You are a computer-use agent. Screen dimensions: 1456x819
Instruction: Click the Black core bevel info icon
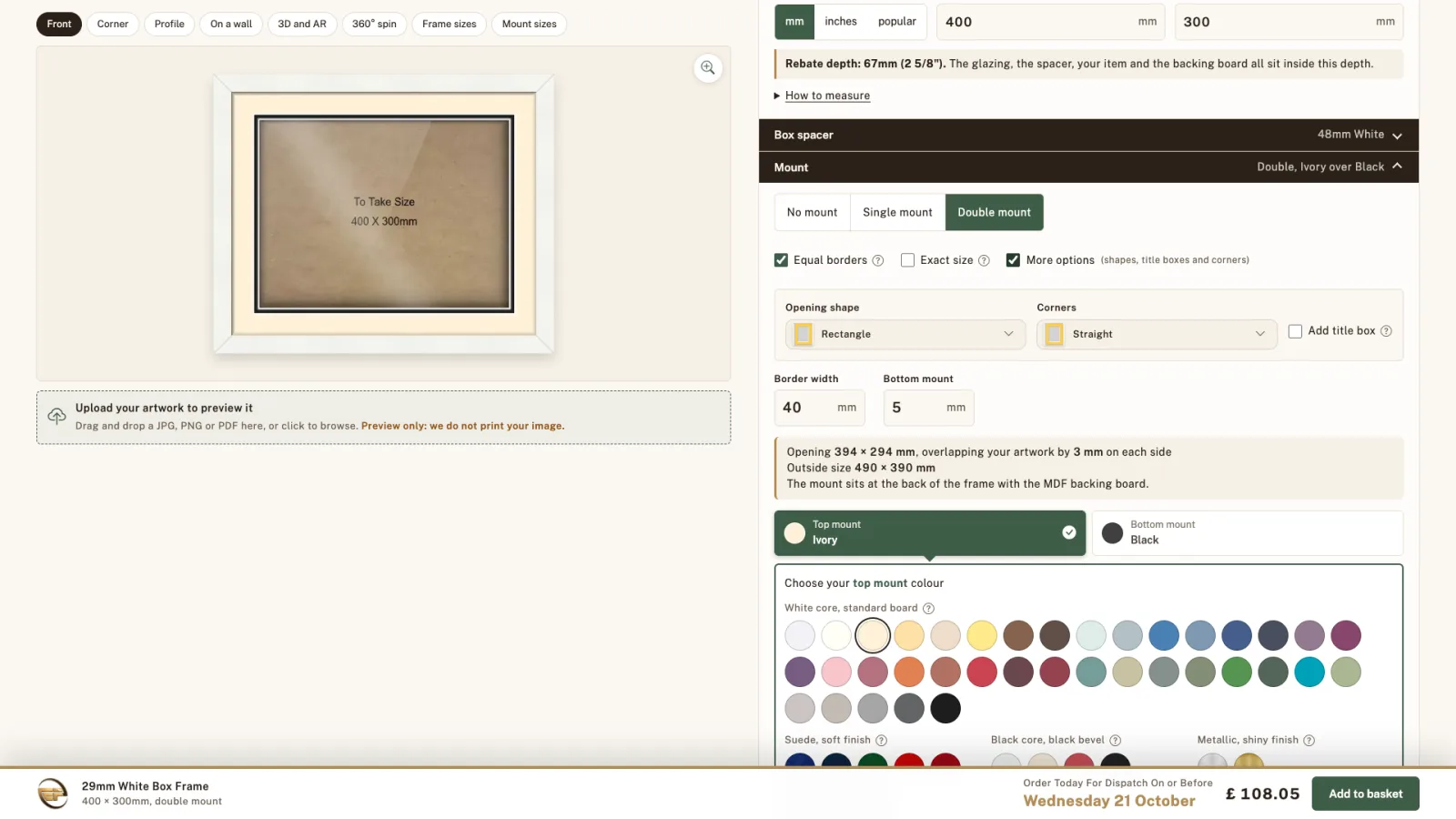coord(1116,741)
